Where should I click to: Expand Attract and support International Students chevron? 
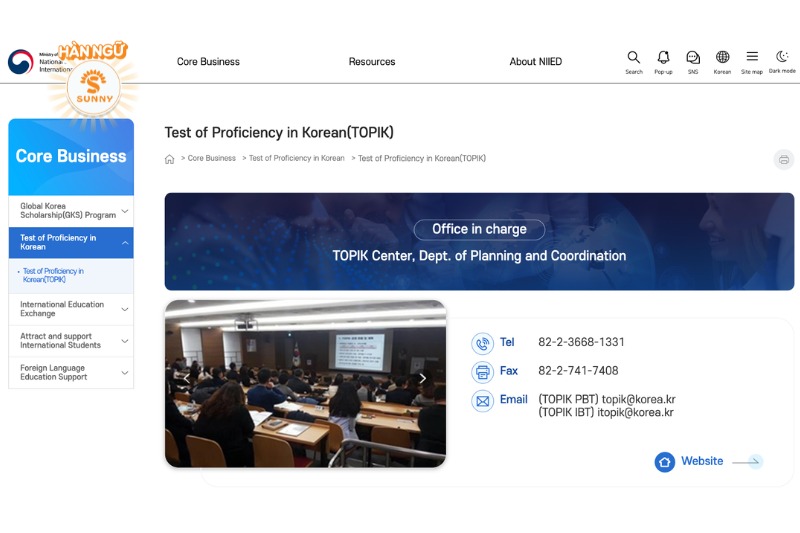tap(124, 341)
